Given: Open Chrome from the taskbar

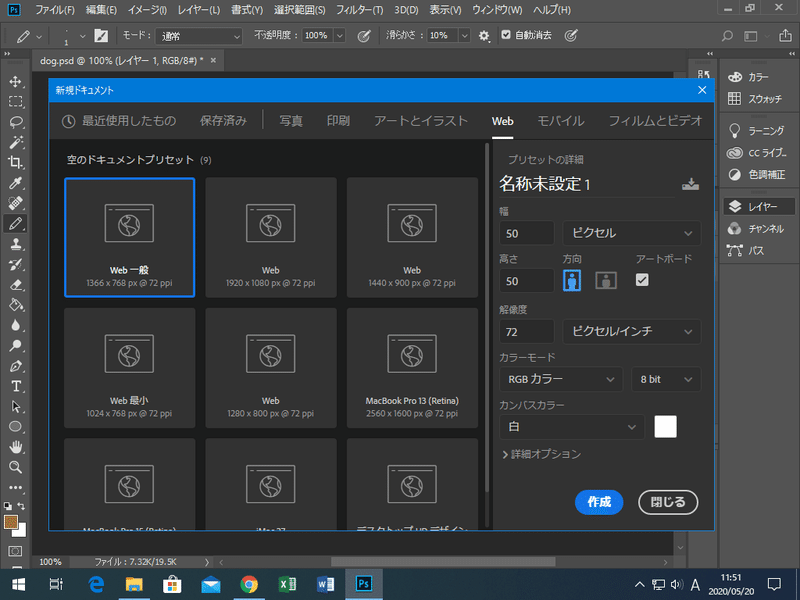Looking at the screenshot, I should point(249,584).
